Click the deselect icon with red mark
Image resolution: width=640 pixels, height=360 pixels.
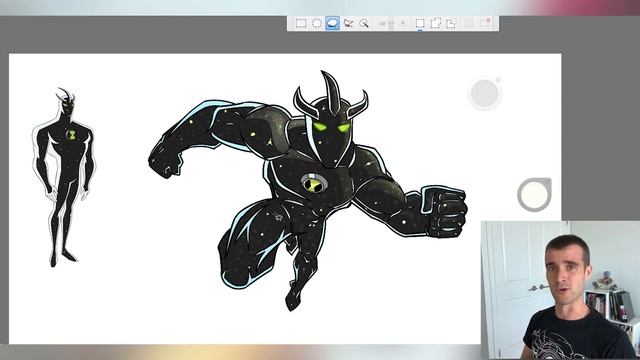click(x=485, y=23)
